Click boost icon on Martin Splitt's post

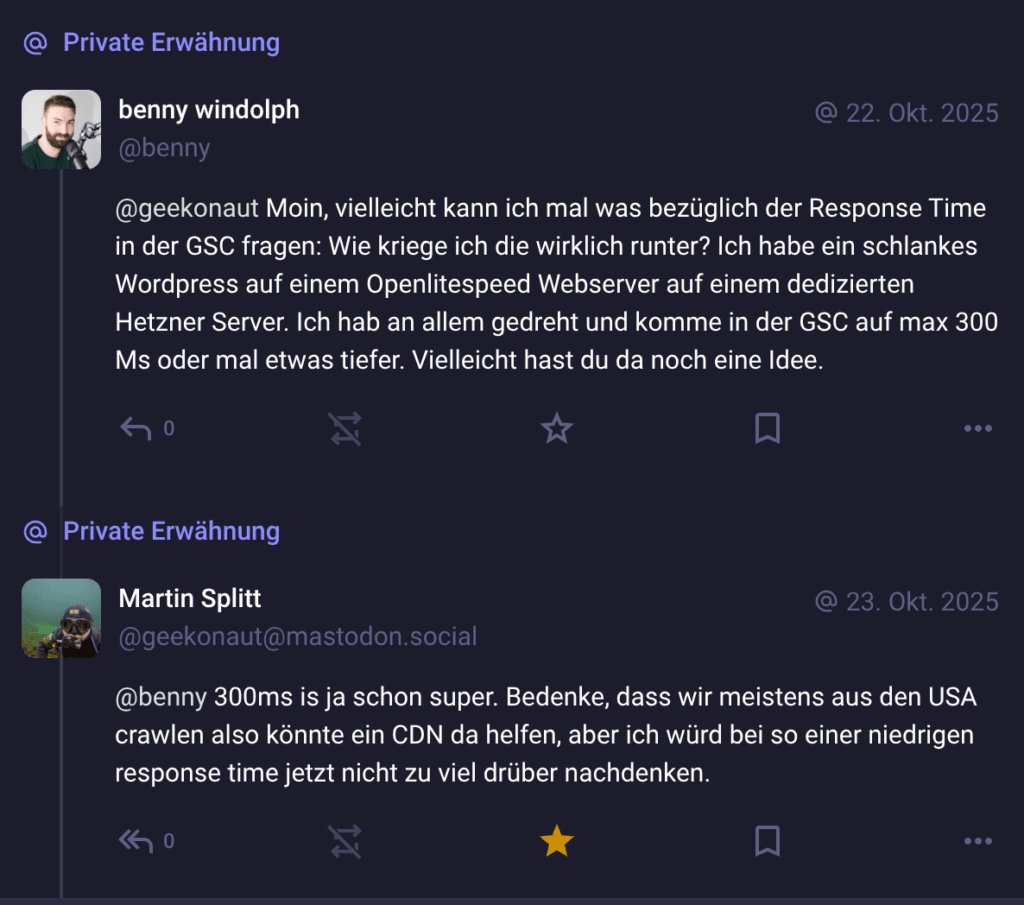[x=345, y=841]
